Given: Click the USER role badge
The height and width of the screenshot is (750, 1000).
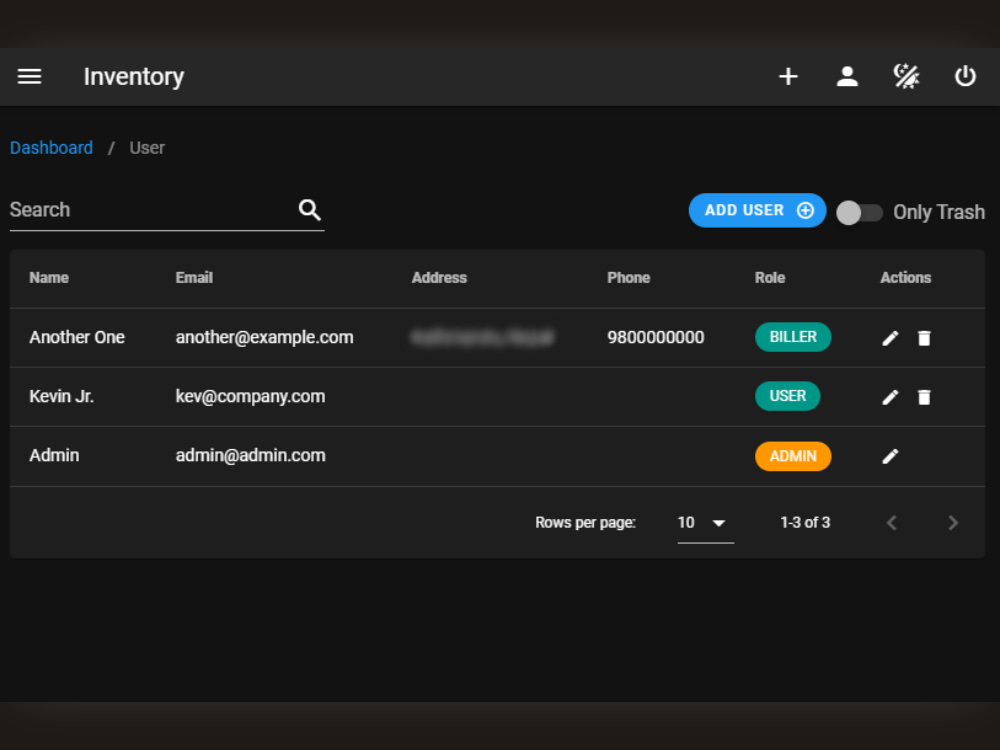Looking at the screenshot, I should (788, 396).
